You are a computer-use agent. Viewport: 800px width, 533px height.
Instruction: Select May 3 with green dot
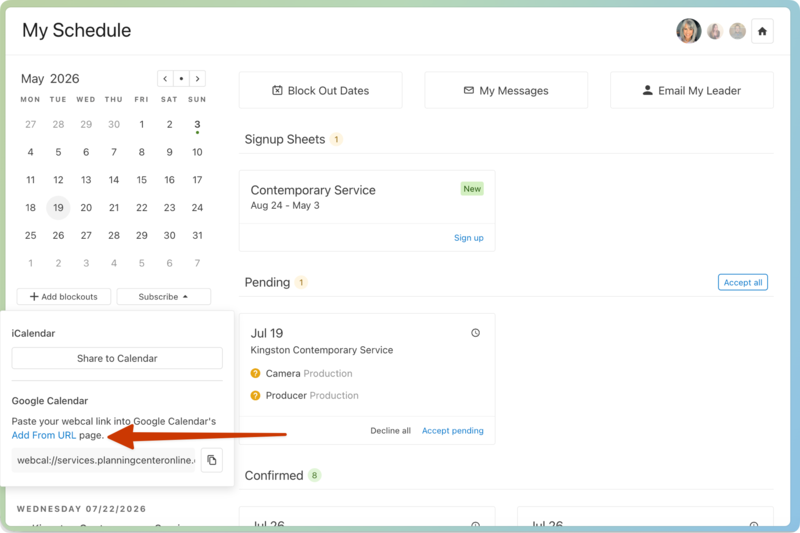197,125
